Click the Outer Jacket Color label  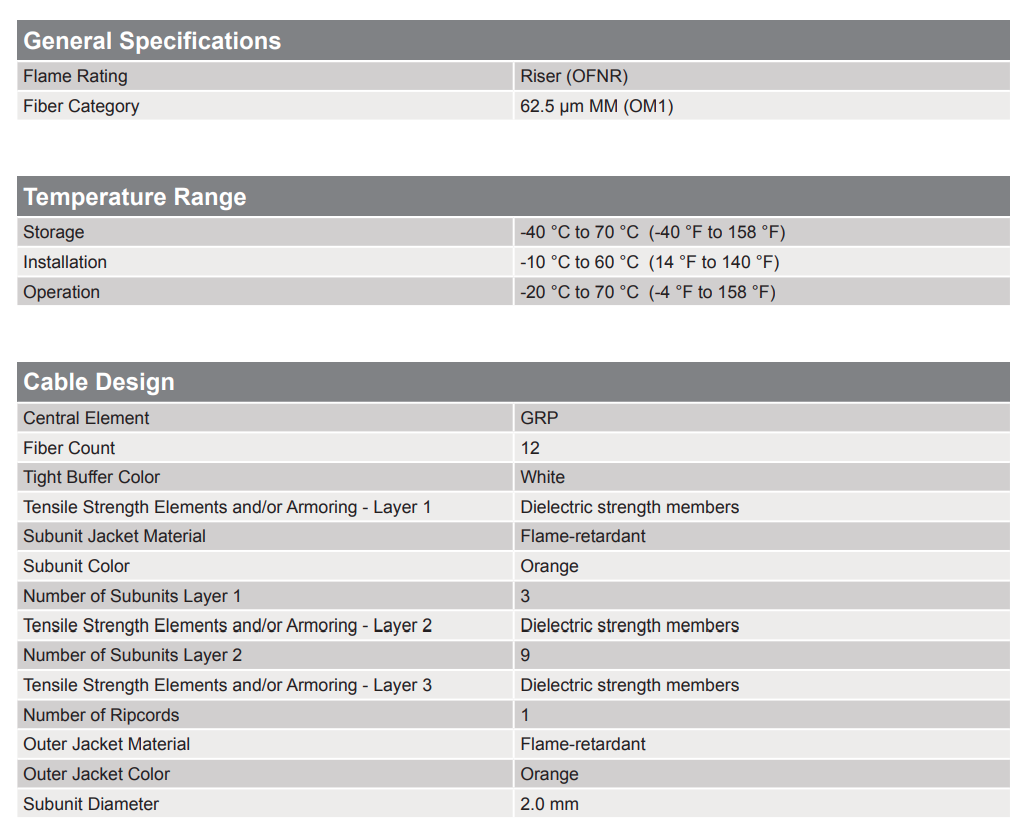[x=96, y=774]
